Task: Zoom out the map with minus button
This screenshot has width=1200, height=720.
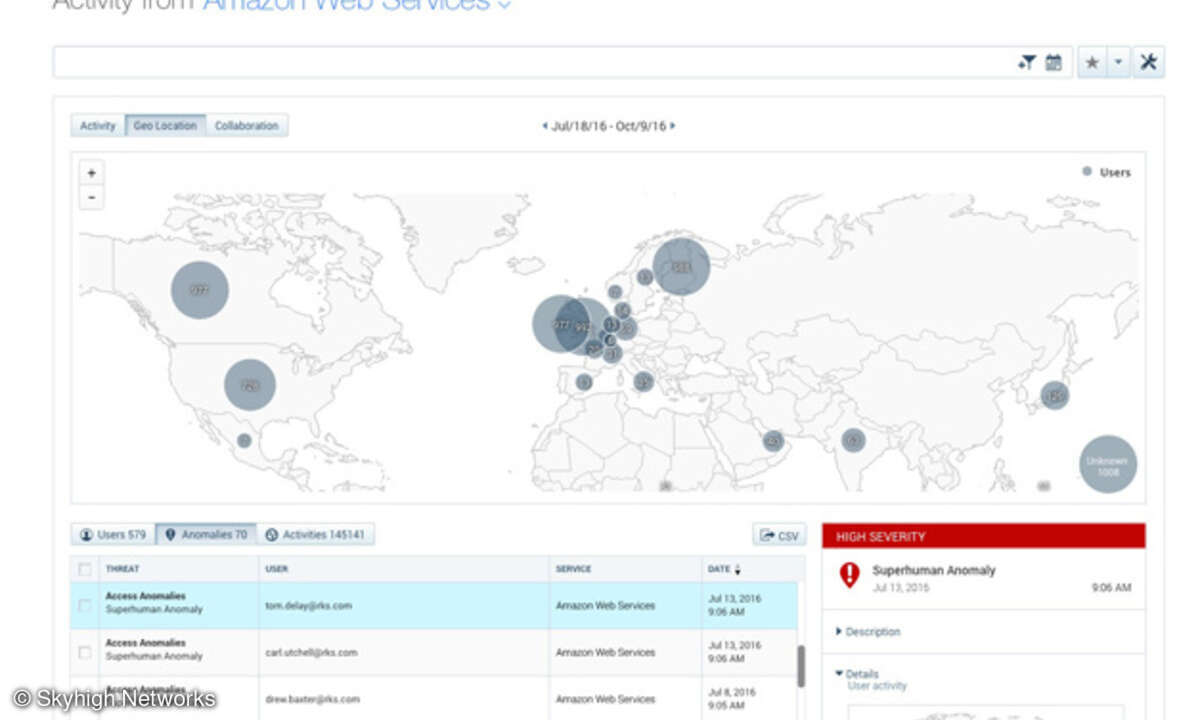Action: (x=91, y=197)
